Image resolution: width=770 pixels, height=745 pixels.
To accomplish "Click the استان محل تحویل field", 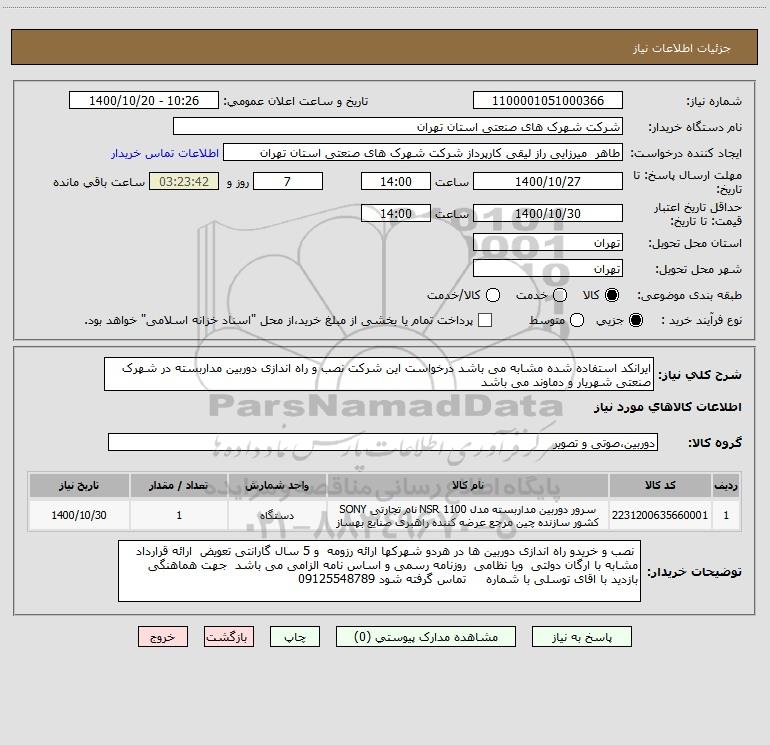I will 548,243.
